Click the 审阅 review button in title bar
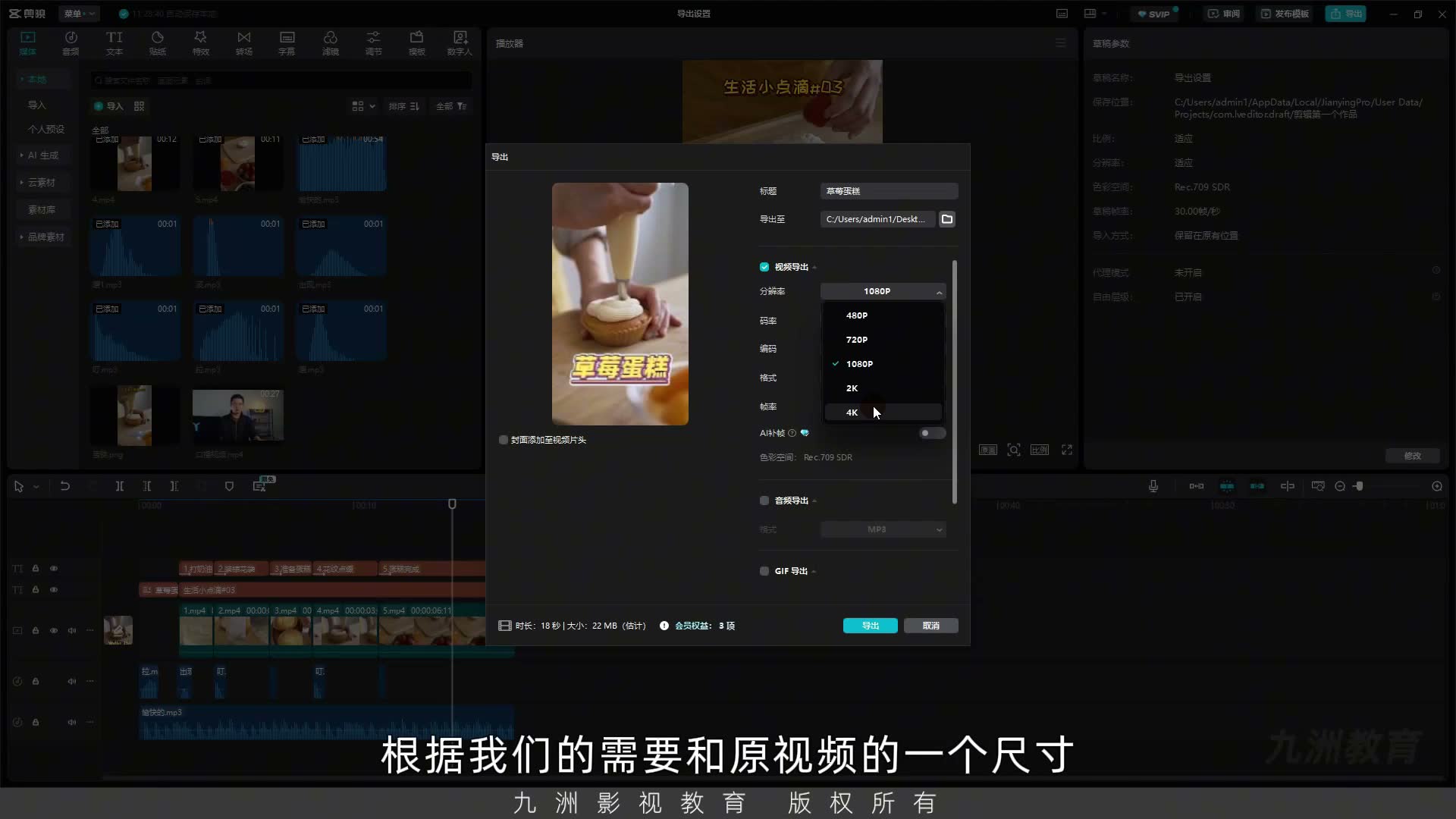This screenshot has width=1456, height=819. tap(1224, 14)
